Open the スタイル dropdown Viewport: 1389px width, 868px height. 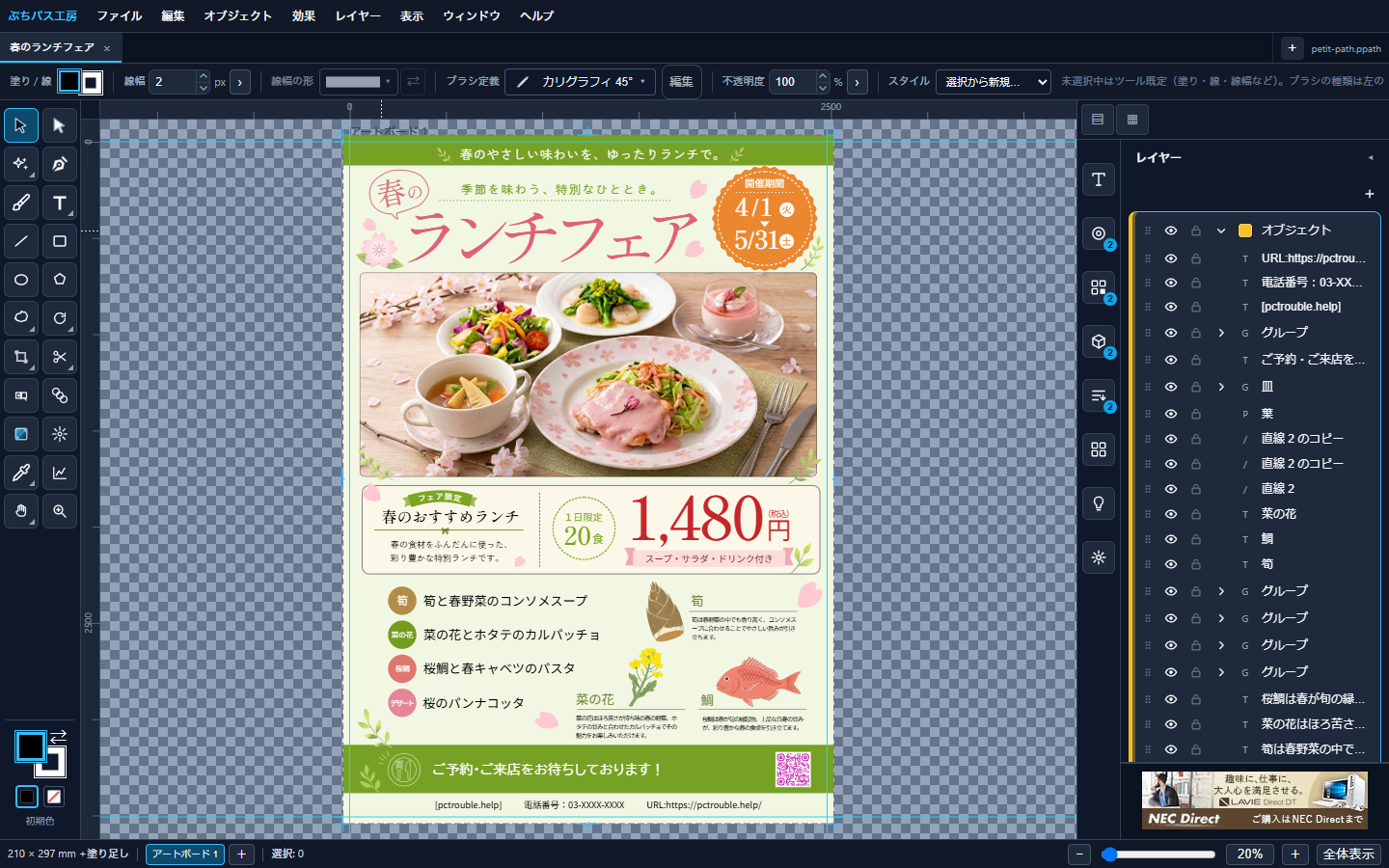click(994, 82)
